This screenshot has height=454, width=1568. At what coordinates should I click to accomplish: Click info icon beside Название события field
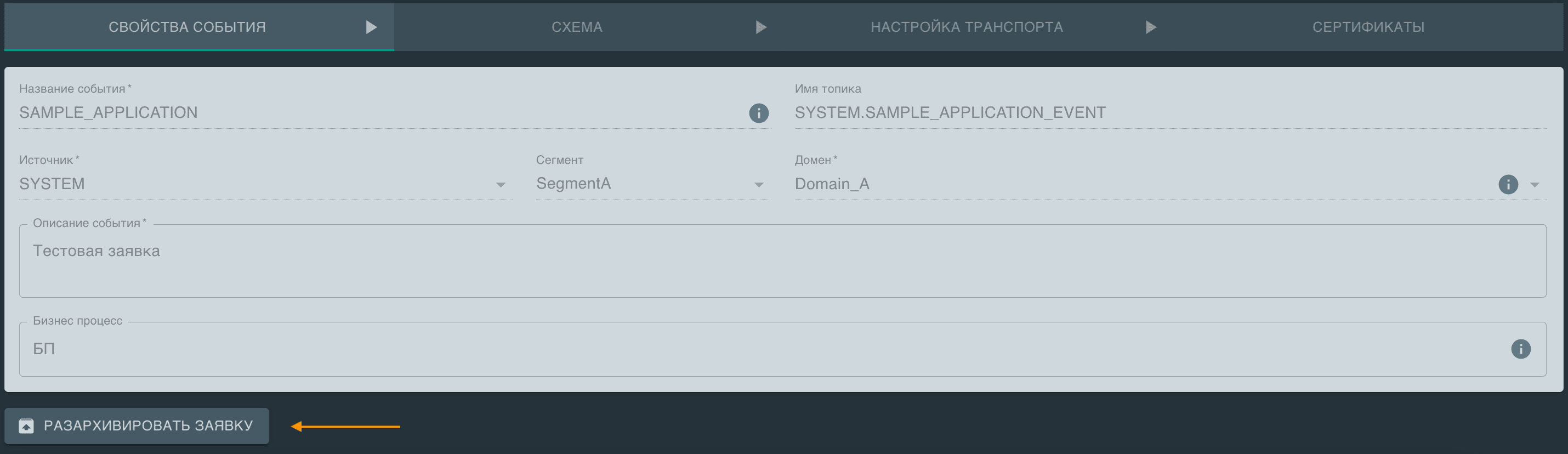[x=758, y=113]
